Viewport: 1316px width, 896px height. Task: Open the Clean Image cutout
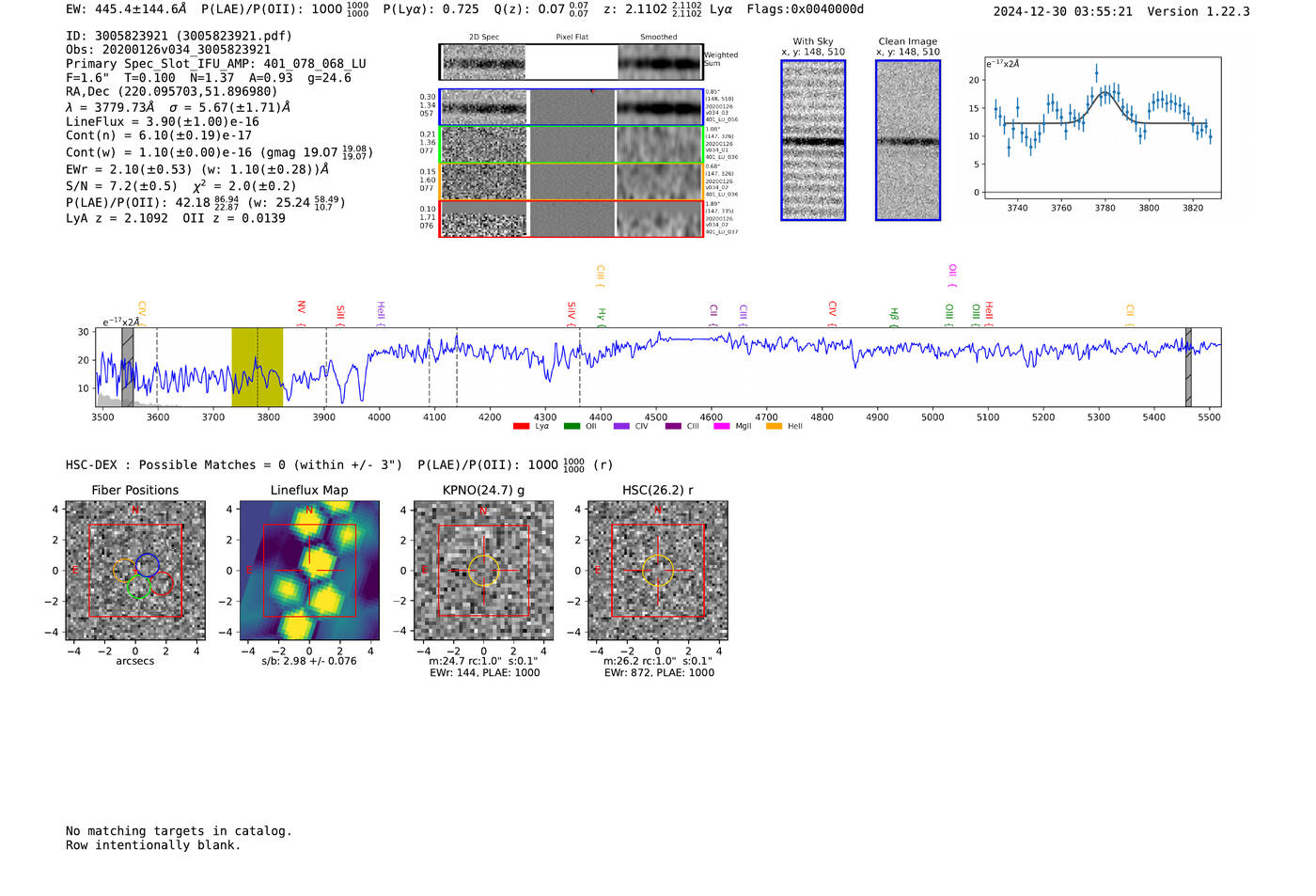pyautogui.click(x=908, y=140)
